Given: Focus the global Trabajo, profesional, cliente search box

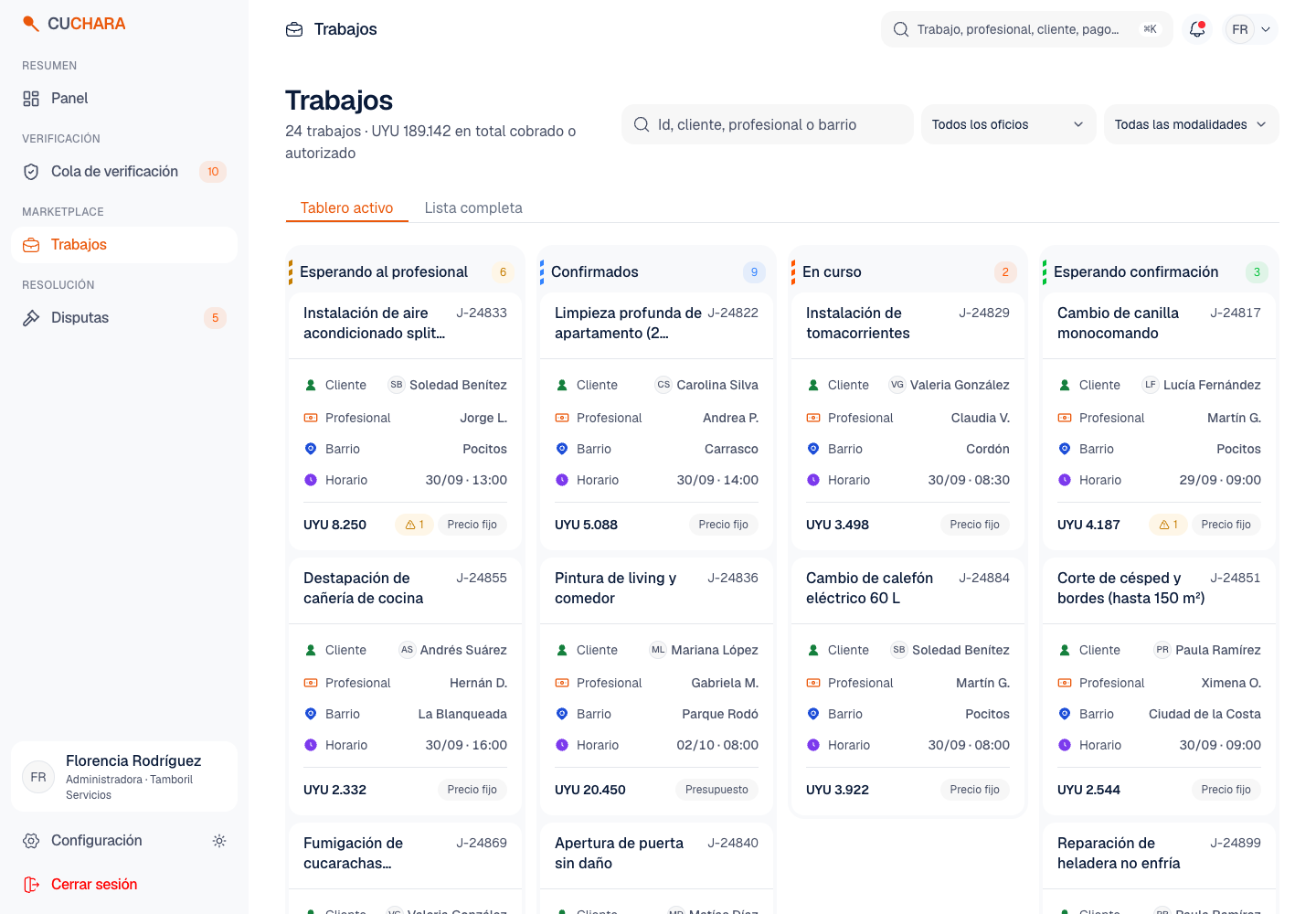Looking at the screenshot, I should coord(1027,29).
